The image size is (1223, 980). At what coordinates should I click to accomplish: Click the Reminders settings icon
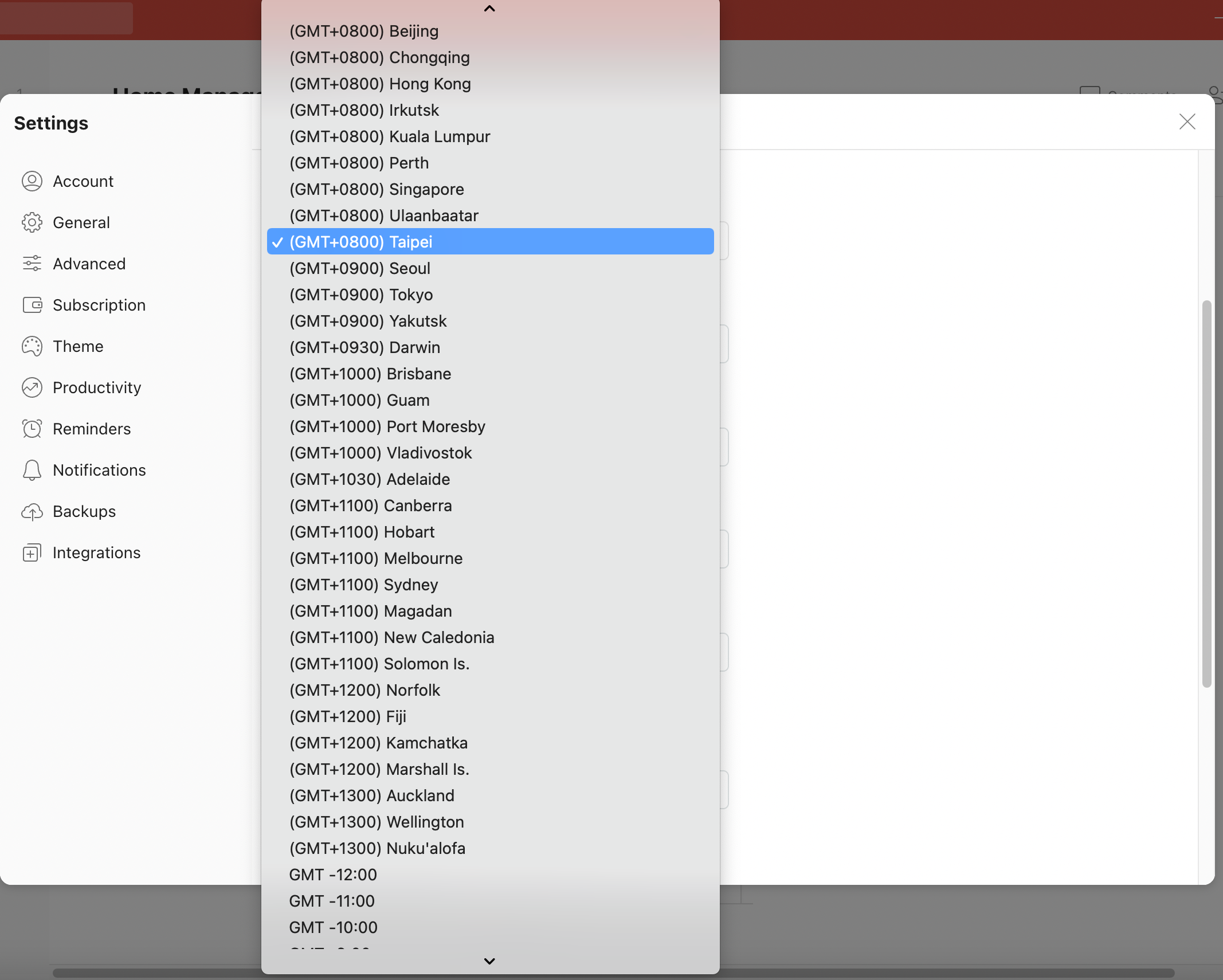pos(32,428)
